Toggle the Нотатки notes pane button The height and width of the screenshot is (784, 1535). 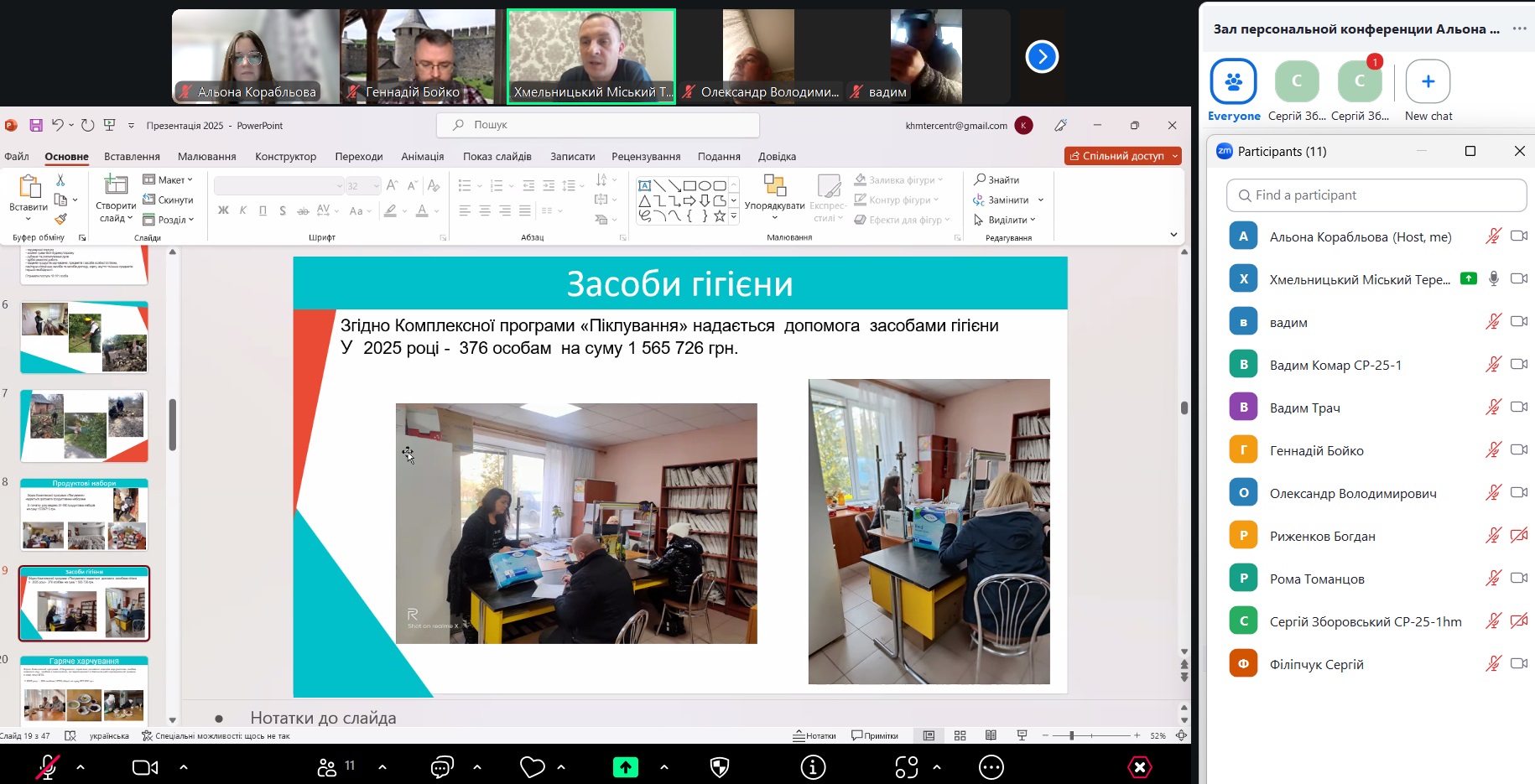click(x=814, y=735)
